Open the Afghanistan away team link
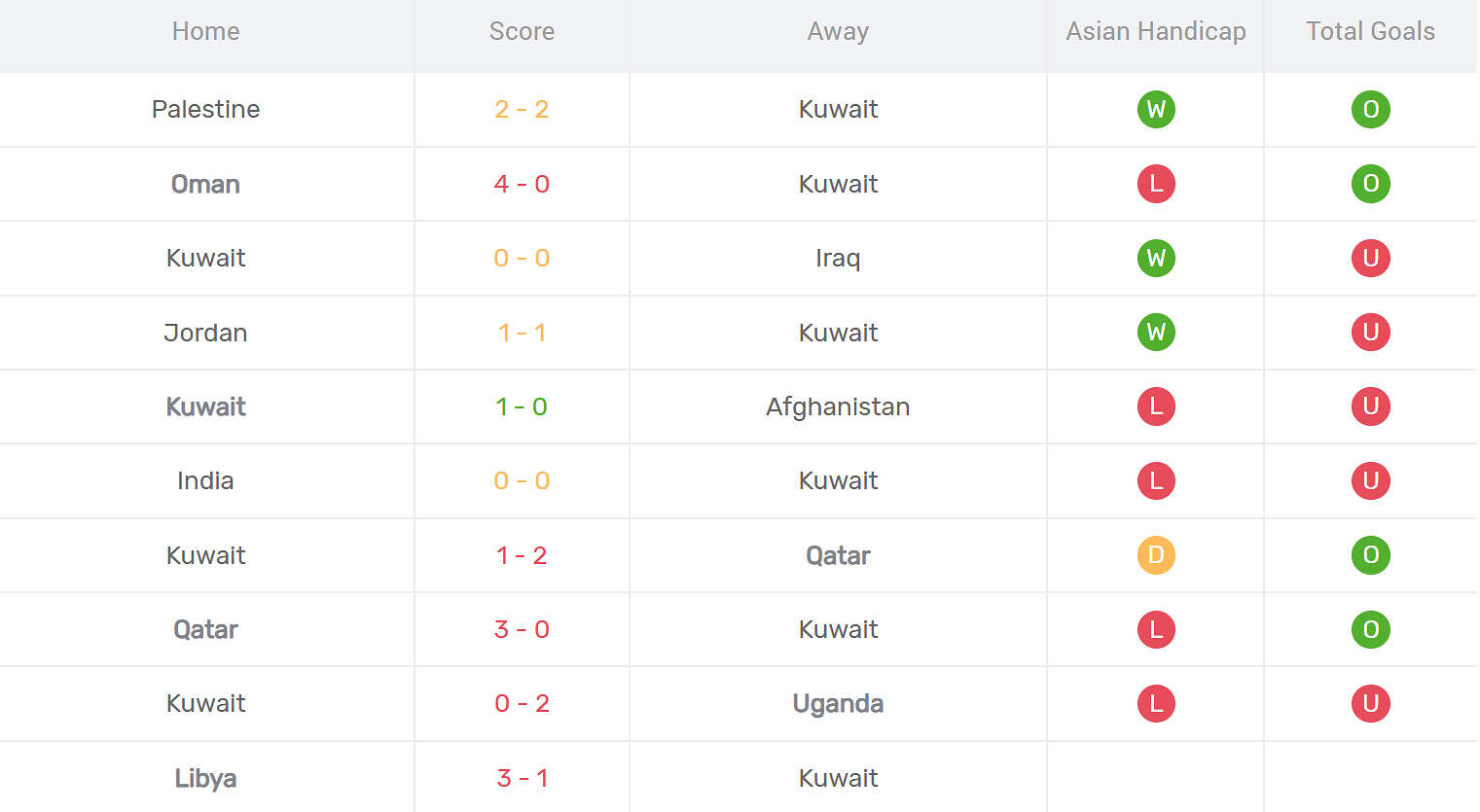The image size is (1480, 812). pos(838,406)
